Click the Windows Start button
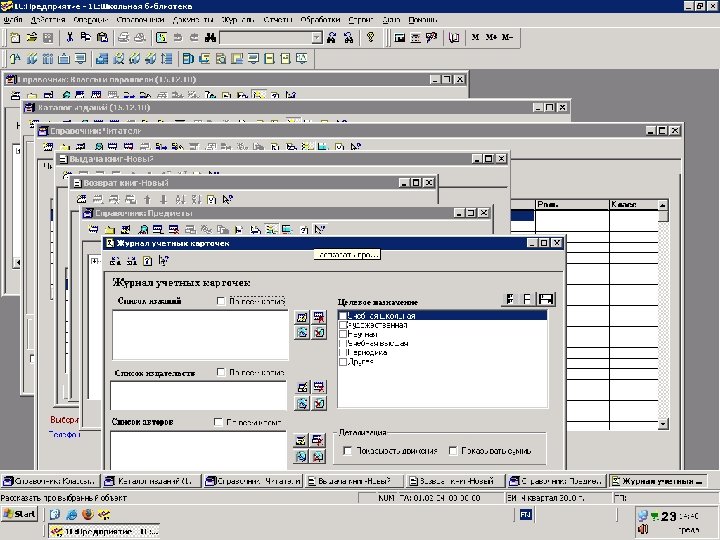Viewport: 720px width, 540px height. coord(19,514)
